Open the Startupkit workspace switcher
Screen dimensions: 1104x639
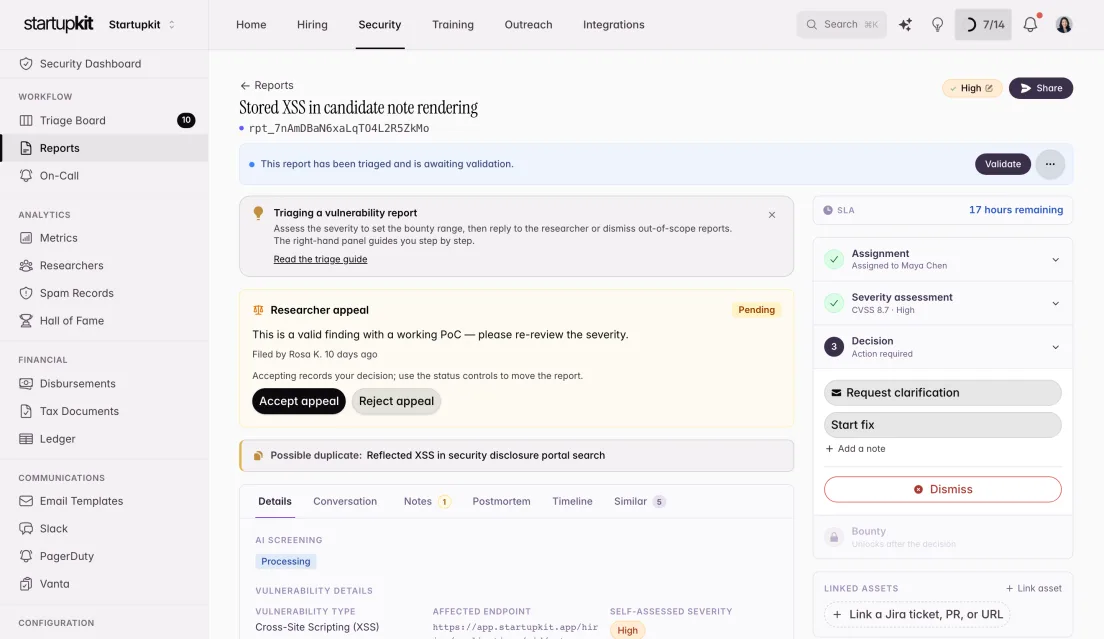pyautogui.click(x=142, y=25)
